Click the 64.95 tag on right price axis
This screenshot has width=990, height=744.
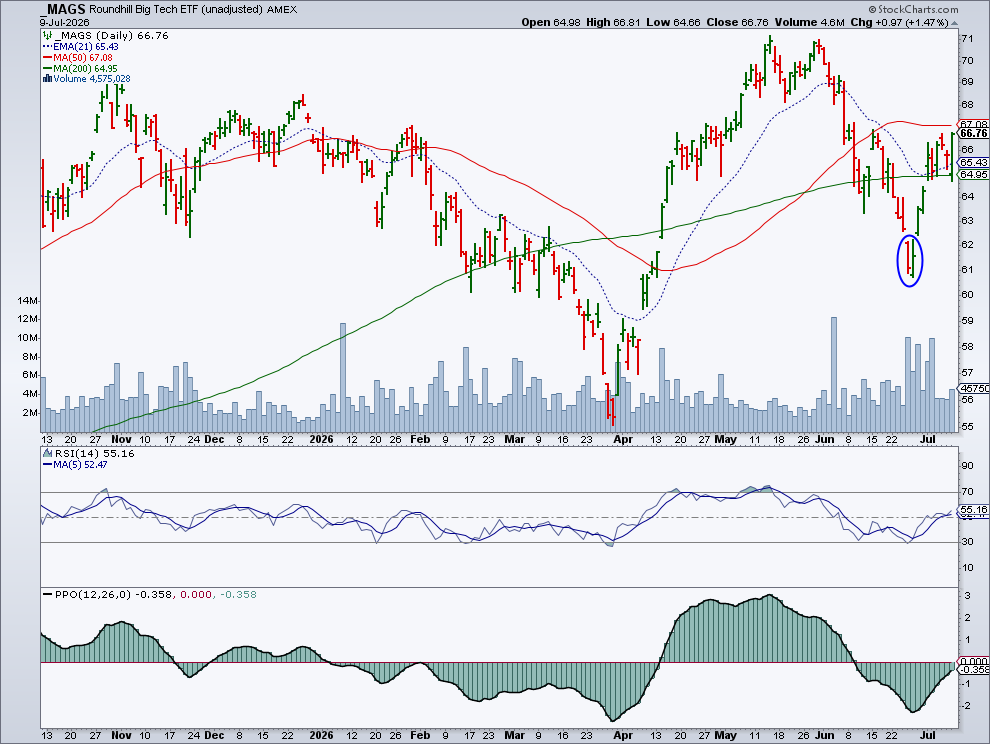[974, 174]
